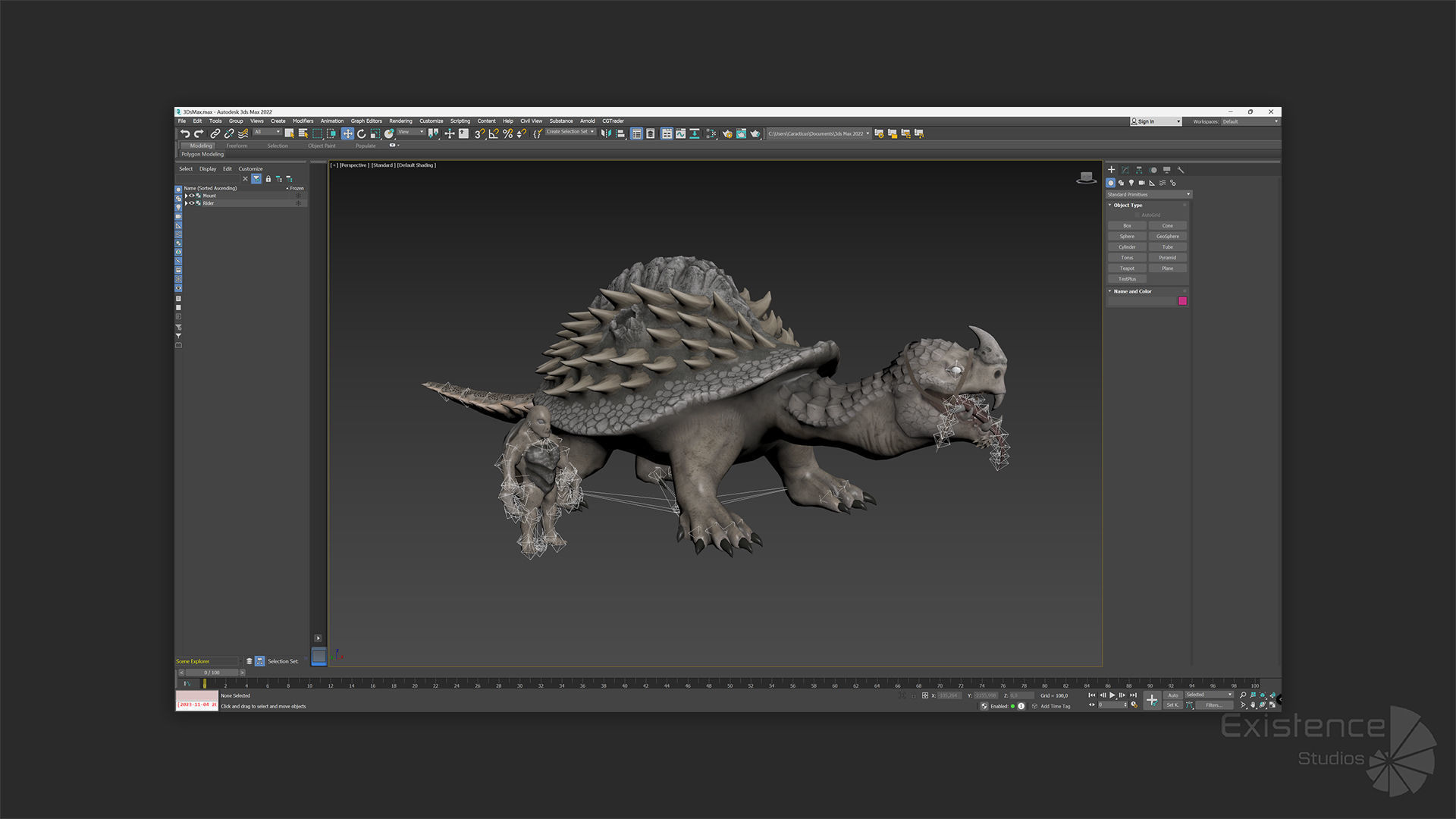This screenshot has width=1456, height=819.
Task: Play the animation
Action: (1112, 695)
